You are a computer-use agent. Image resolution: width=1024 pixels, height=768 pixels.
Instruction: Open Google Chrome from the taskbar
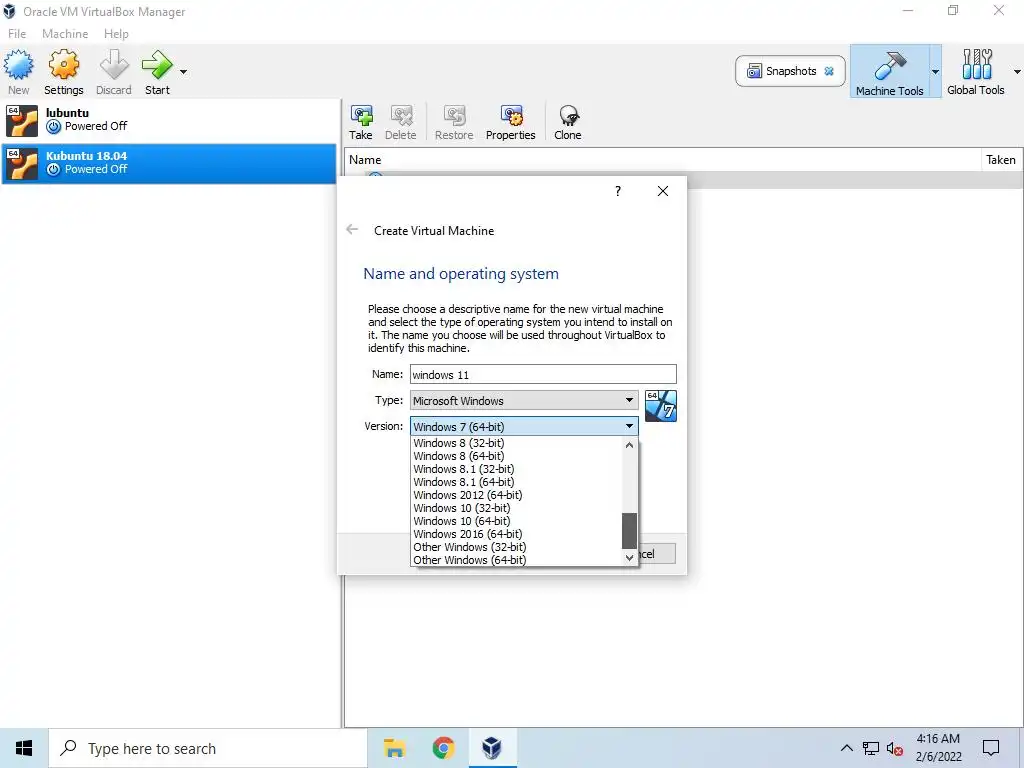click(443, 748)
